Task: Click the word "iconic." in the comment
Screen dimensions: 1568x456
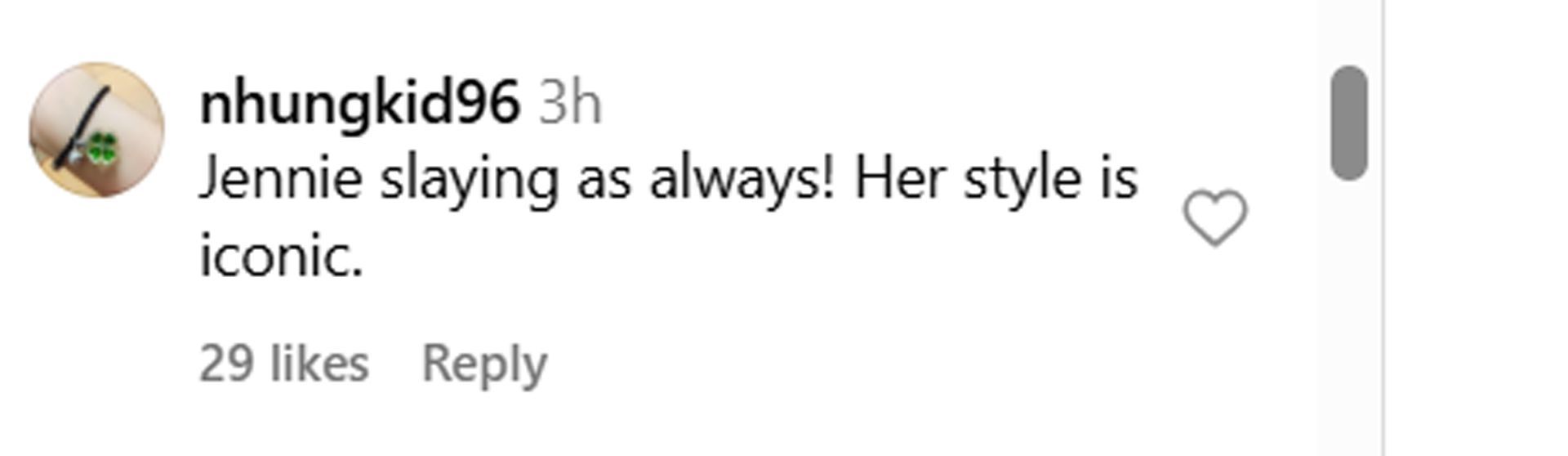Action: (x=281, y=257)
